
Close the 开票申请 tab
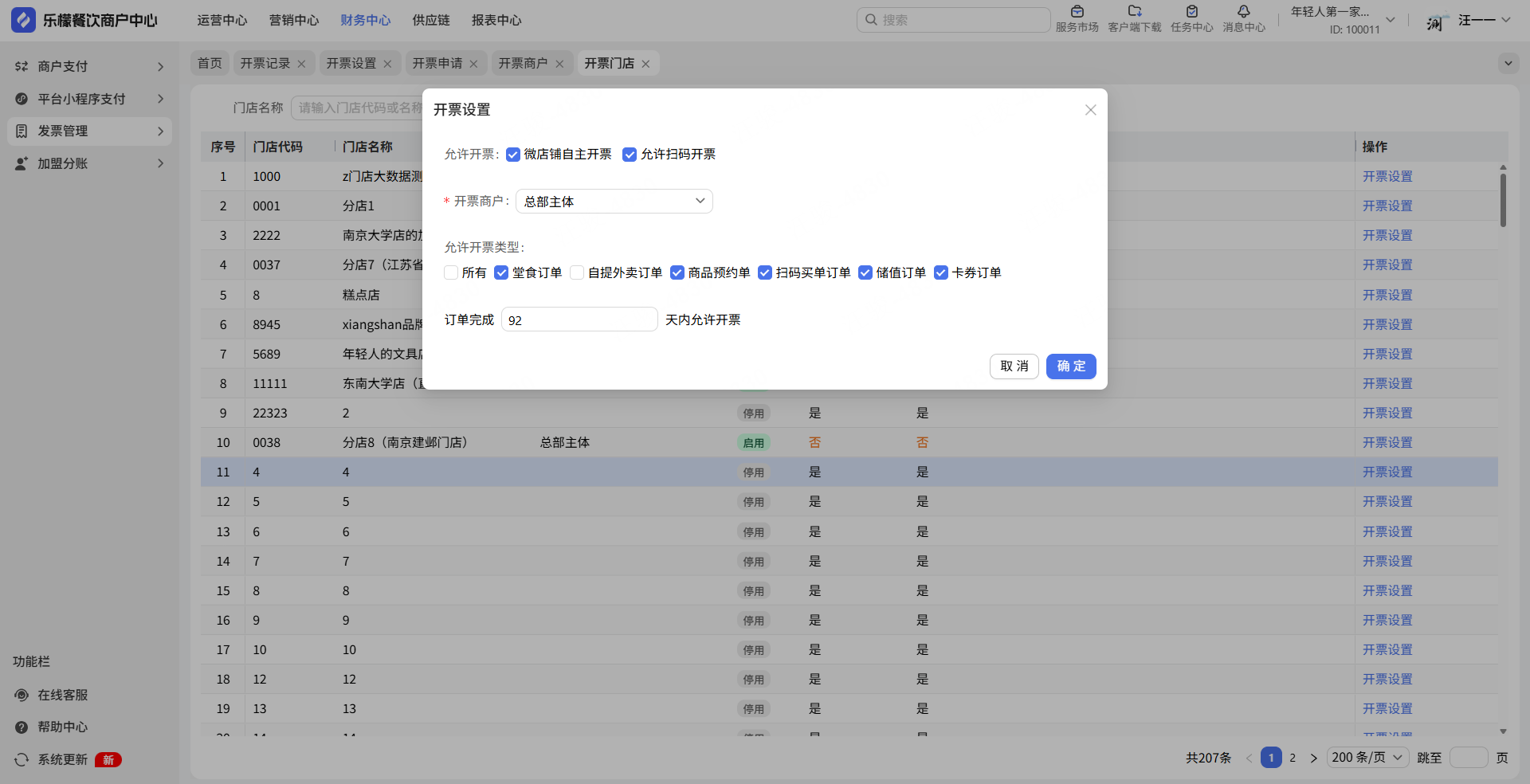pos(473,64)
